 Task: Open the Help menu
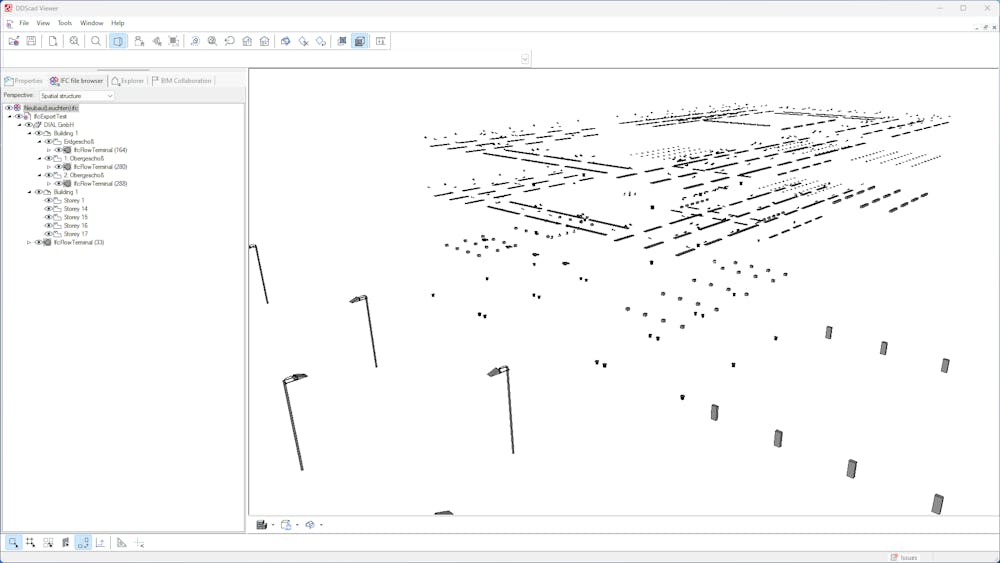(117, 23)
